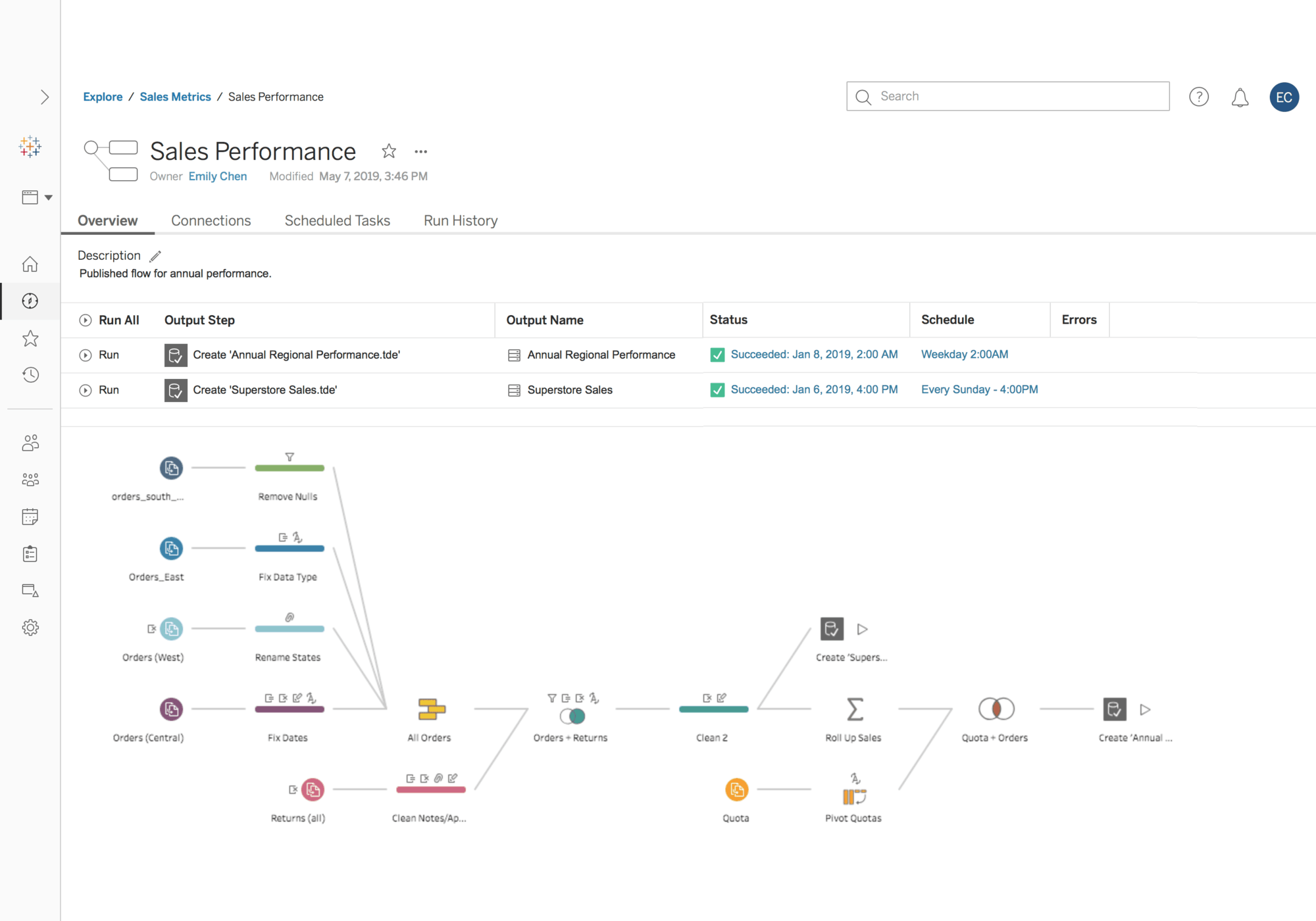Select the Quota input step icon
Viewport: 1316px width, 921px height.
pos(736,789)
